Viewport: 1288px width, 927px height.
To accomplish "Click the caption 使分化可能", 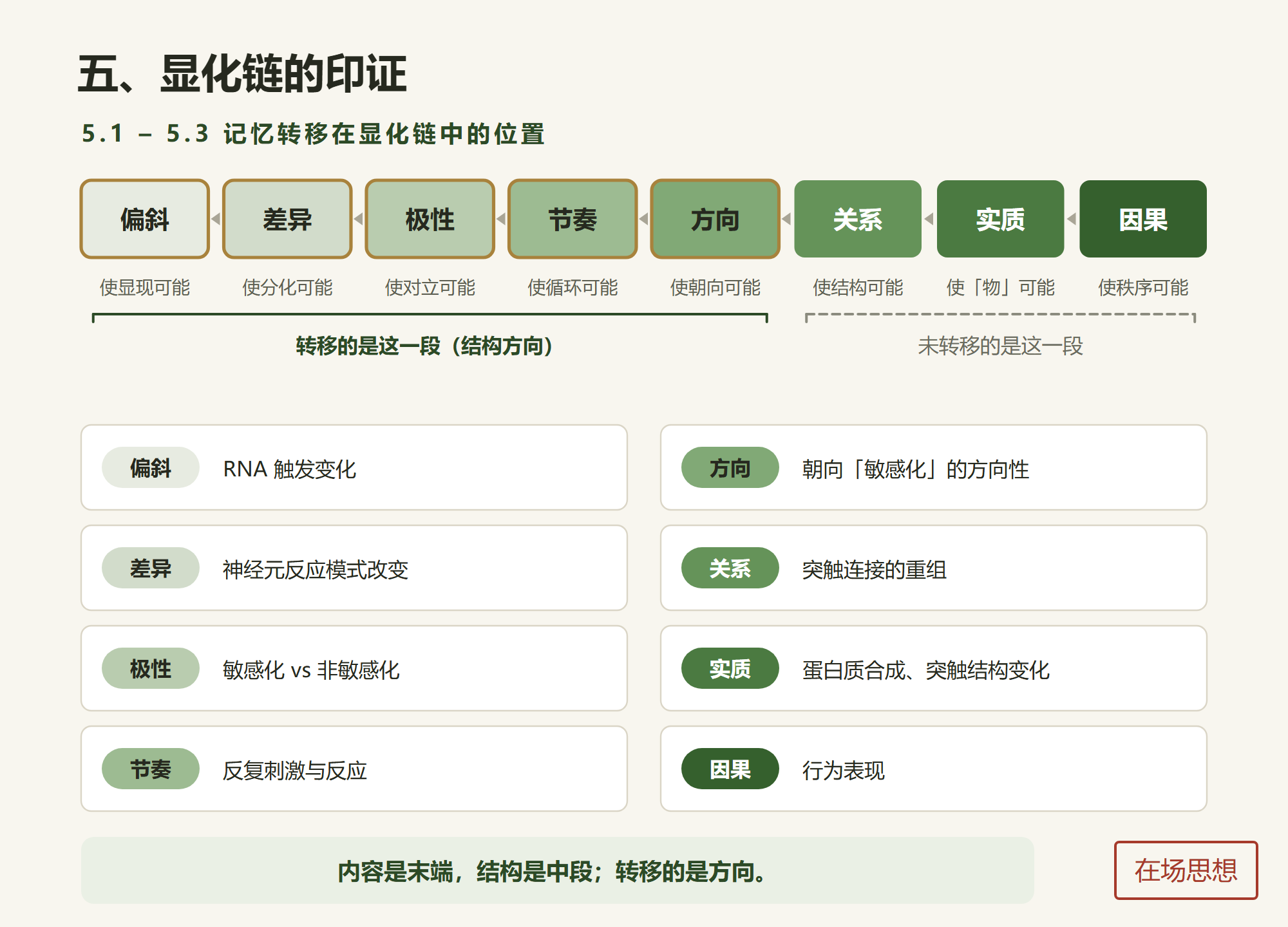I will pyautogui.click(x=287, y=287).
